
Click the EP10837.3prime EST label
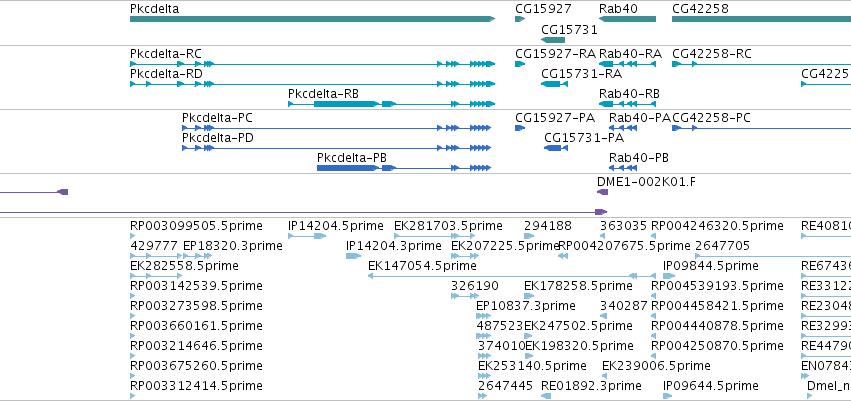tap(526, 305)
